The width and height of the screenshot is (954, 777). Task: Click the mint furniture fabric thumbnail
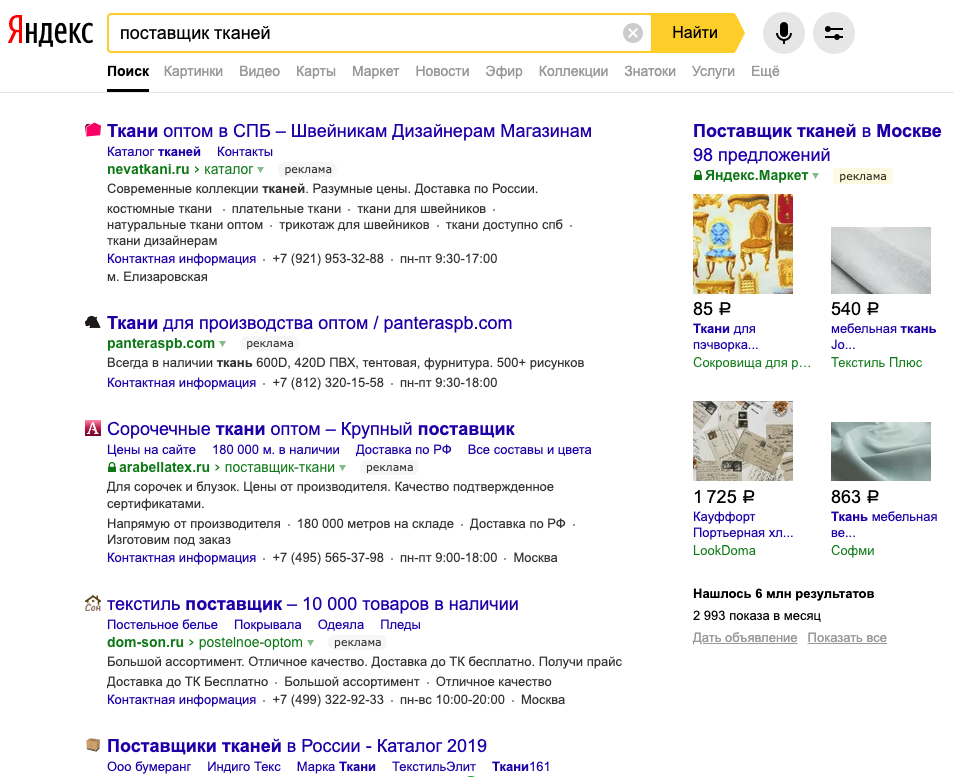881,451
